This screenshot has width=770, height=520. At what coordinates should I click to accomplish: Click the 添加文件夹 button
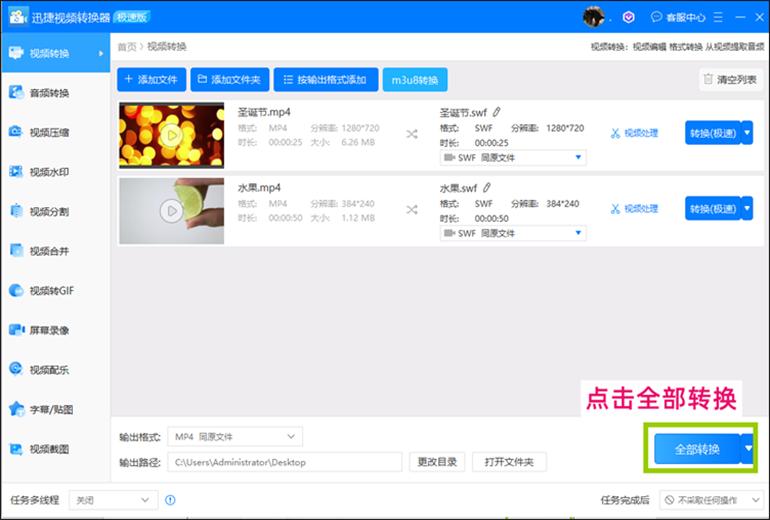pyautogui.click(x=229, y=80)
